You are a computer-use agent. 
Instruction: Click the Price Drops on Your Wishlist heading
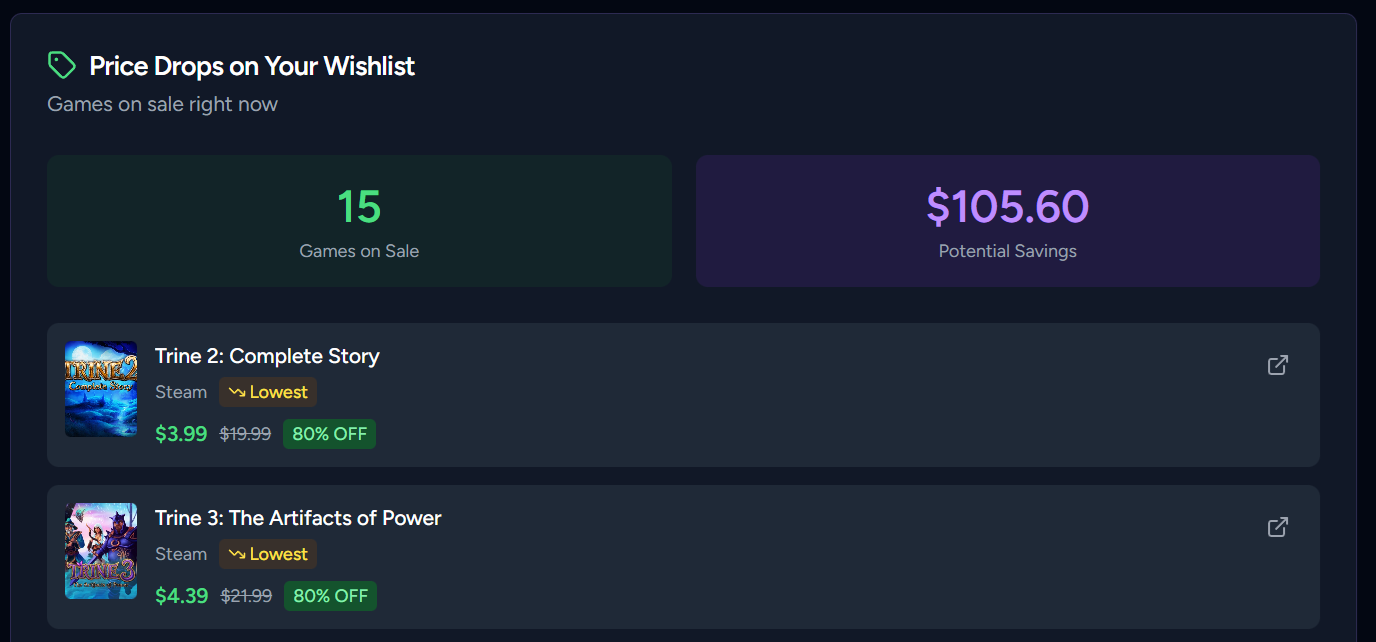pyautogui.click(x=252, y=66)
